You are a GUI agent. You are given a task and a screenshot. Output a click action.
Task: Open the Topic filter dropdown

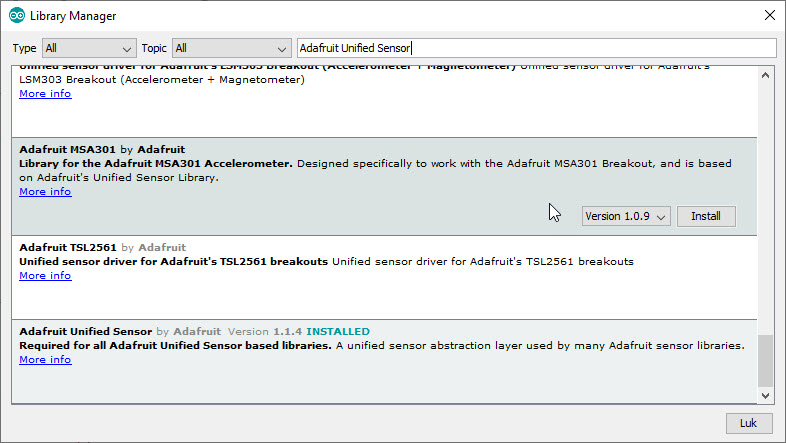click(232, 49)
